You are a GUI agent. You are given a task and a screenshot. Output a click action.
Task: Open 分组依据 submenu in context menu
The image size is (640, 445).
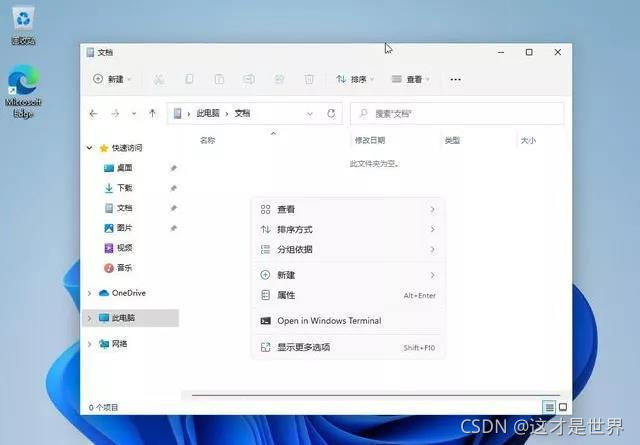(348, 249)
